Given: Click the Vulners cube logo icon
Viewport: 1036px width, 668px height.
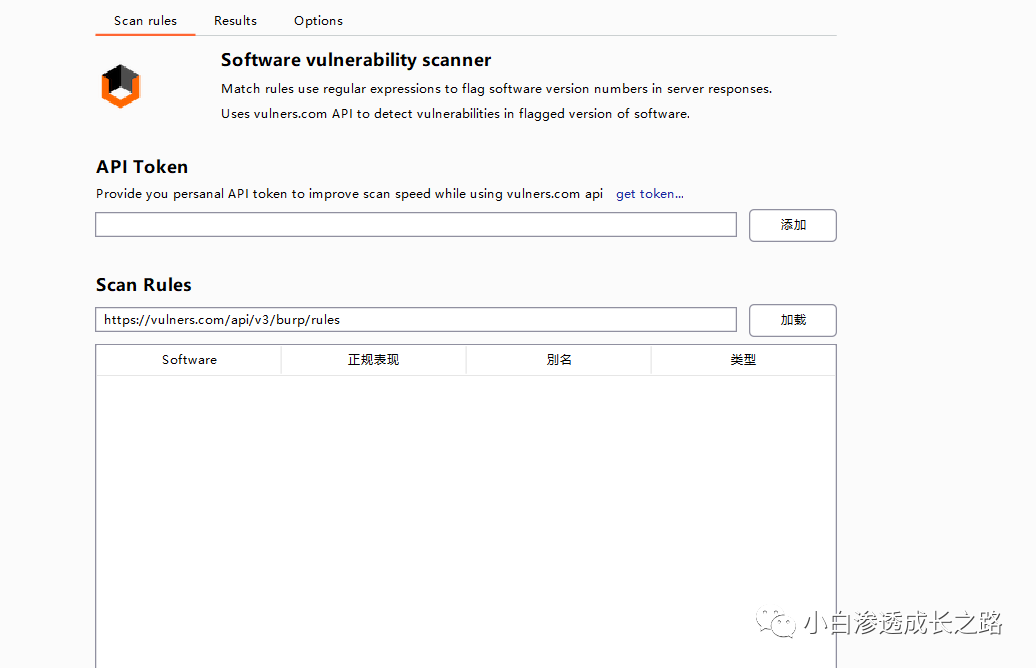Looking at the screenshot, I should point(120,86).
